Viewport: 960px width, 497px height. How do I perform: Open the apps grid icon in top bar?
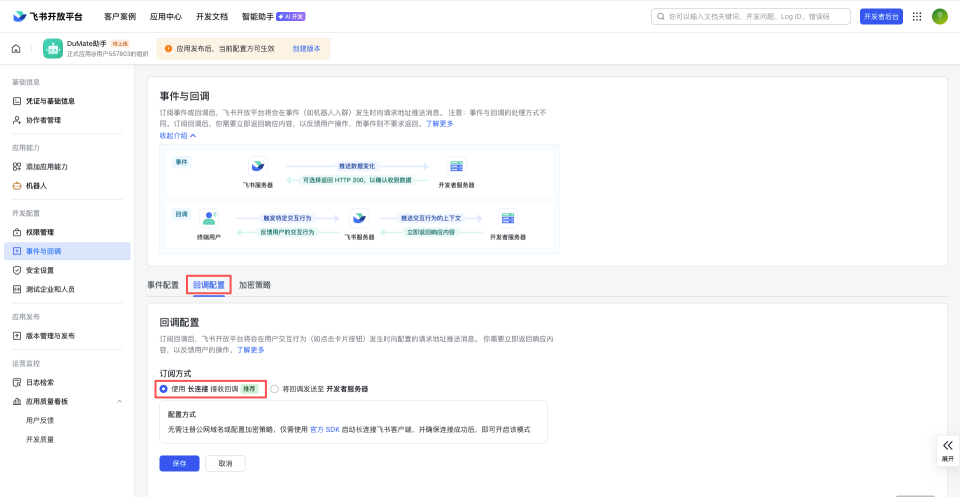[917, 16]
